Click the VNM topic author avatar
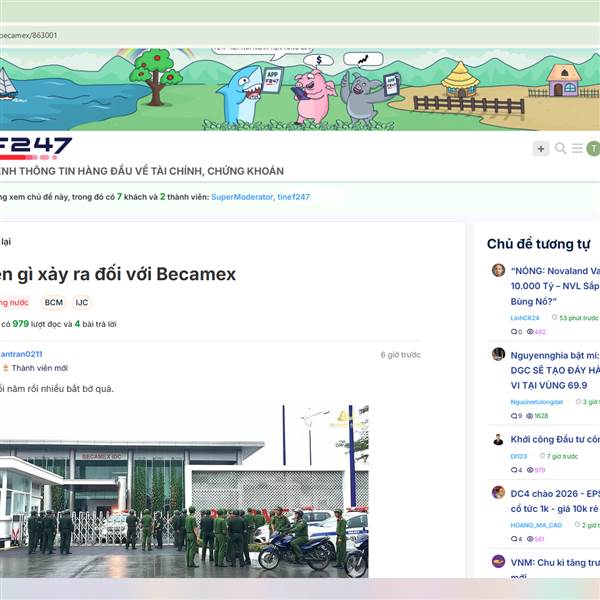600x600 pixels. tap(498, 561)
